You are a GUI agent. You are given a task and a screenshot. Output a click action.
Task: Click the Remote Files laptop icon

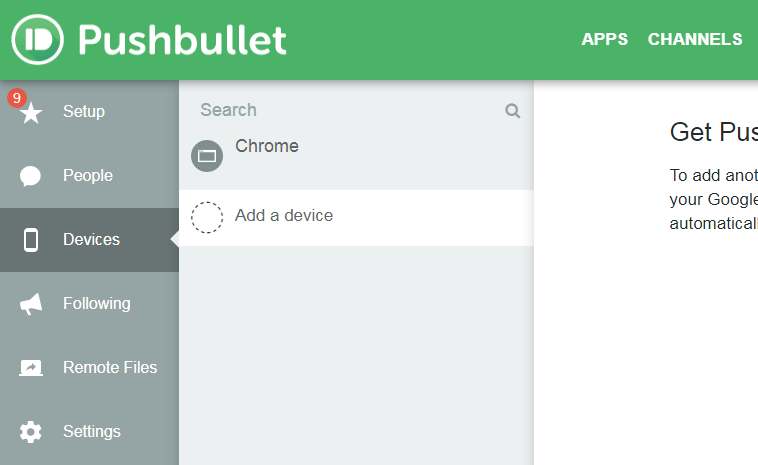[31, 368]
